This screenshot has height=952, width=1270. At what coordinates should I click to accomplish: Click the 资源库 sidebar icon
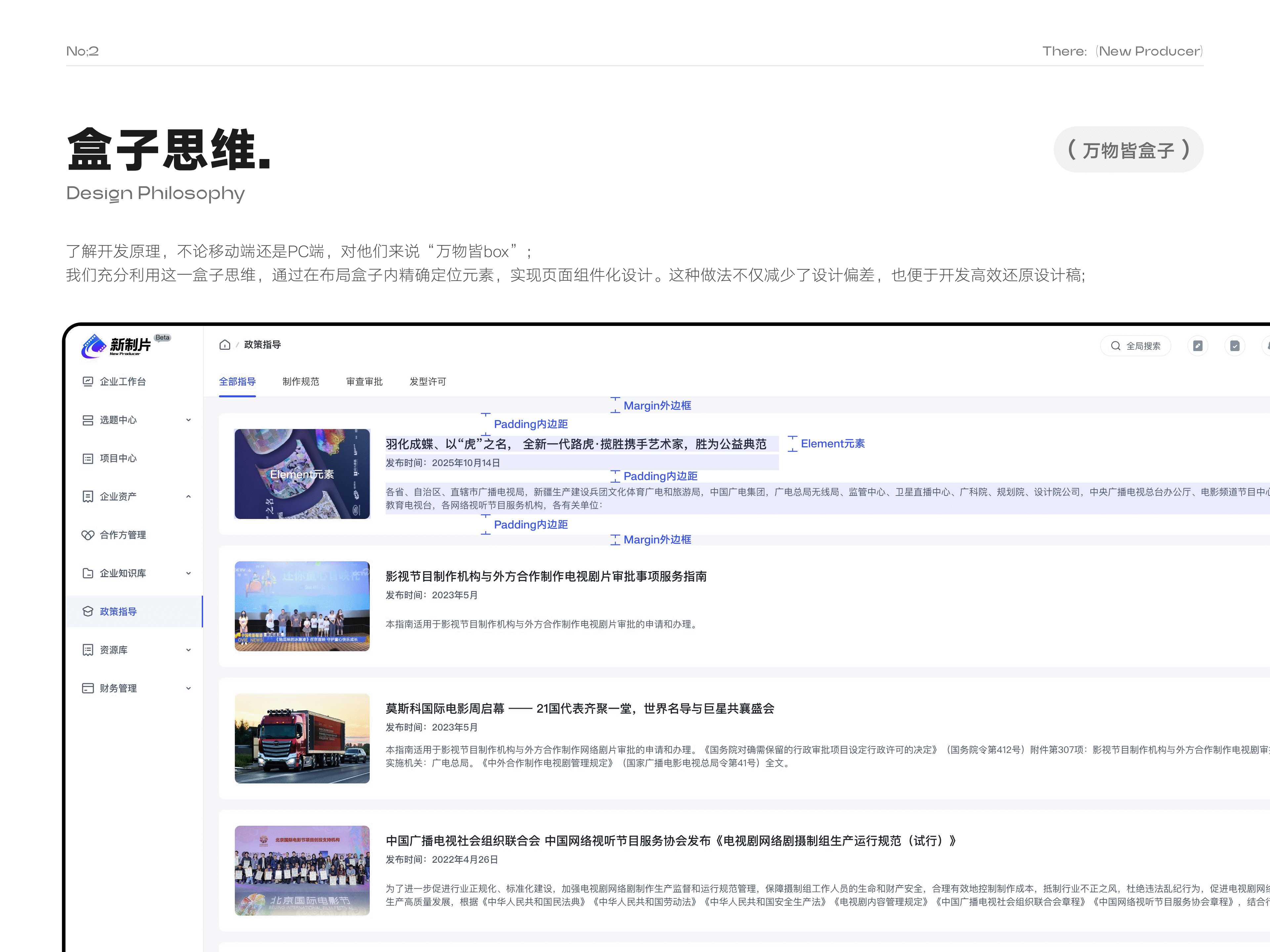(x=88, y=650)
